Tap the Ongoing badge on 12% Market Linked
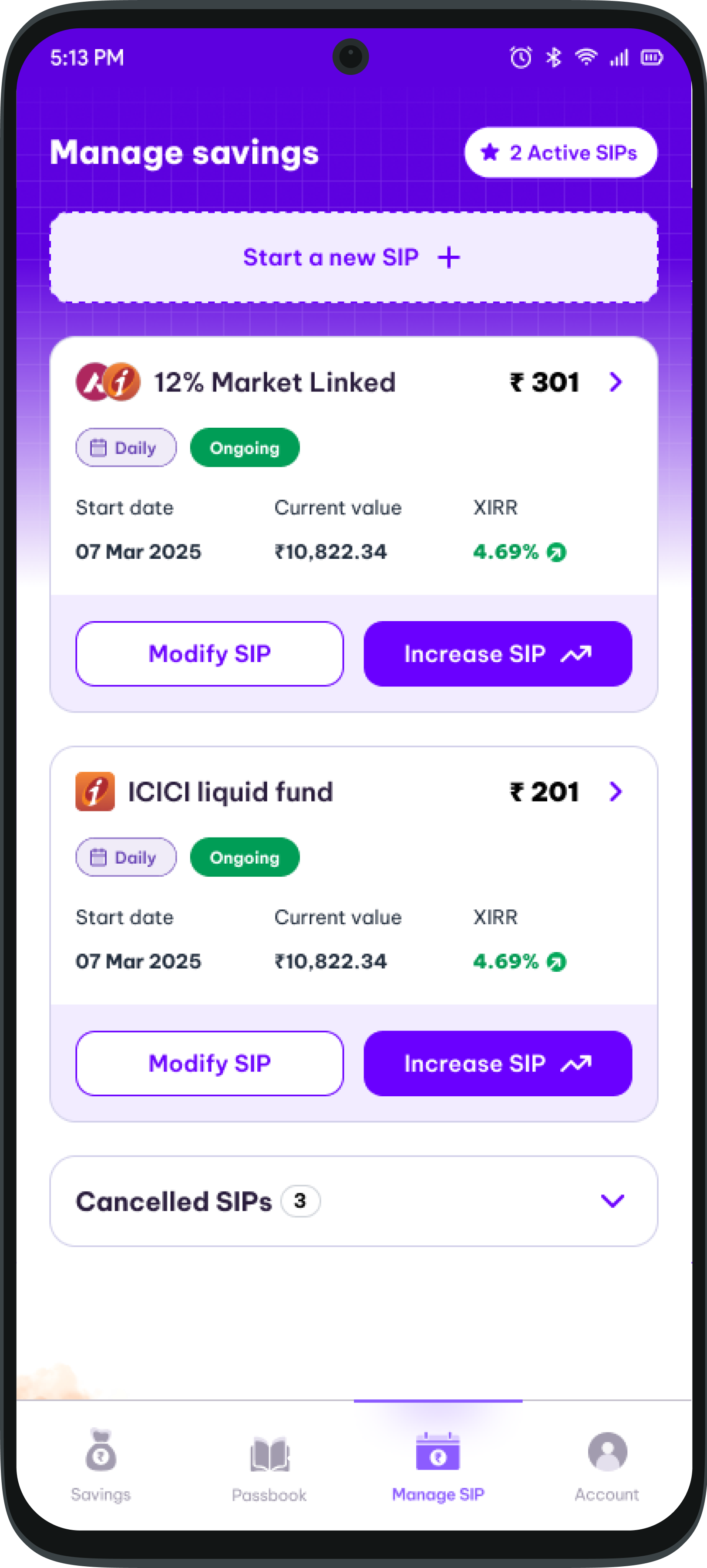The width and height of the screenshot is (707, 1568). coord(245,447)
